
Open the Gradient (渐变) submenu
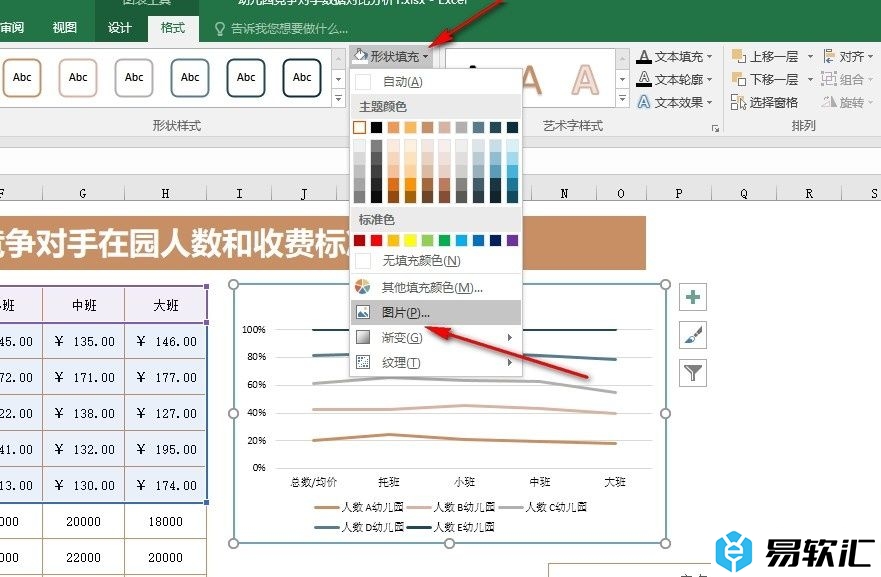click(x=435, y=338)
